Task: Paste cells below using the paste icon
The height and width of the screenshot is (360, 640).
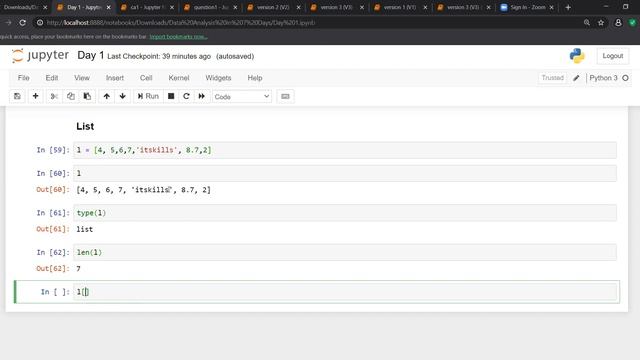Action: [x=87, y=96]
